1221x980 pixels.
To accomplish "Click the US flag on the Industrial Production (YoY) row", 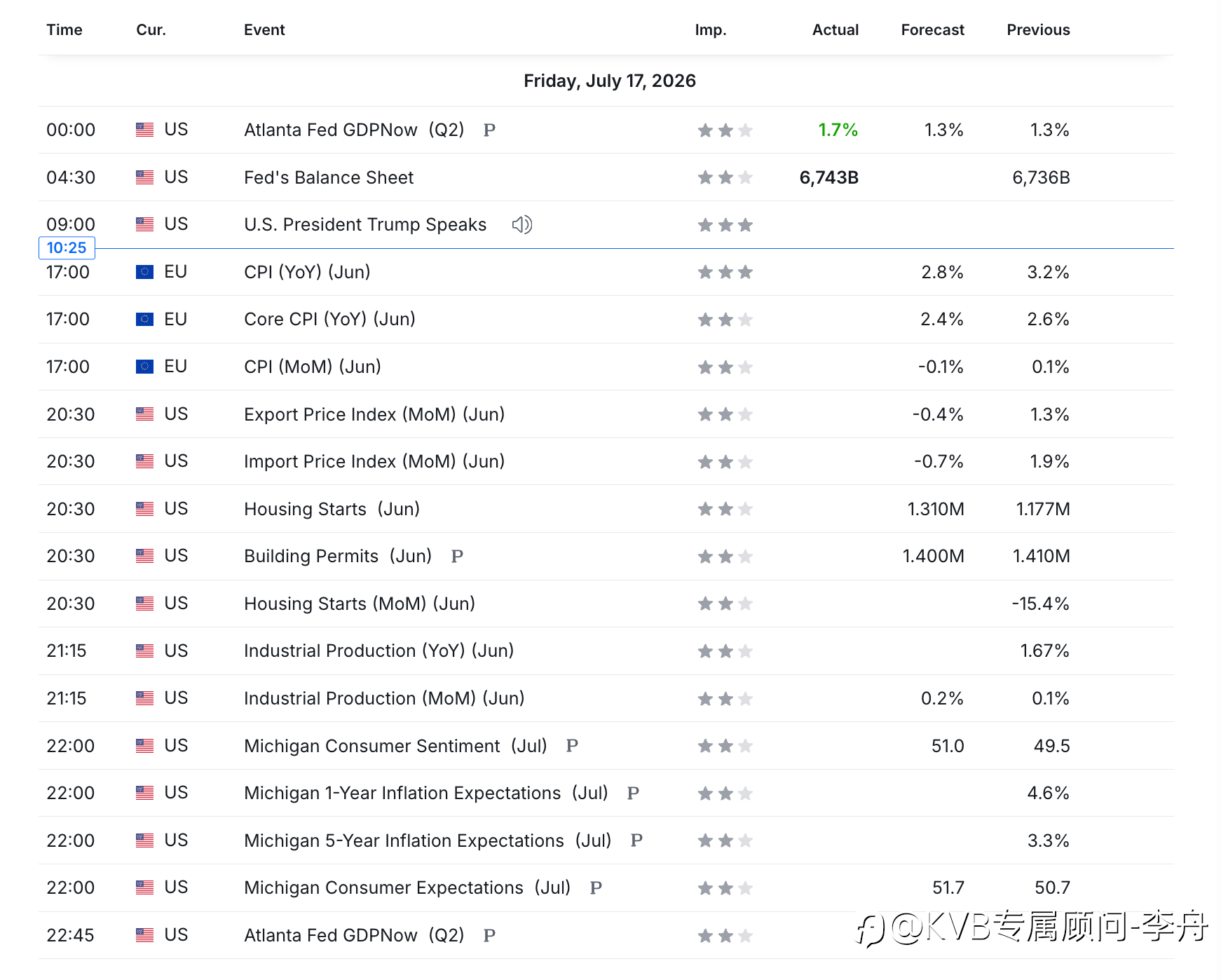I will [144, 651].
